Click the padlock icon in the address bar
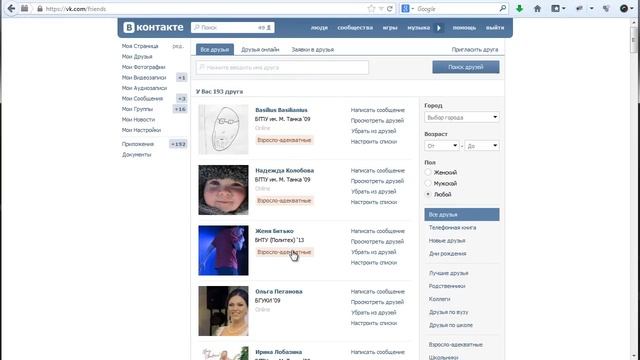640x360 pixels. coord(40,9)
